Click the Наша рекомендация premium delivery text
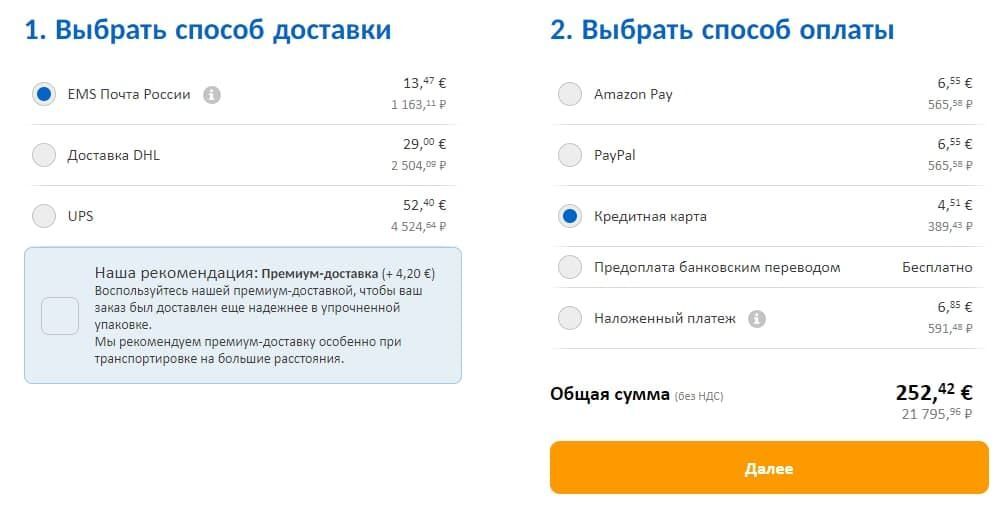 pyautogui.click(x=264, y=272)
